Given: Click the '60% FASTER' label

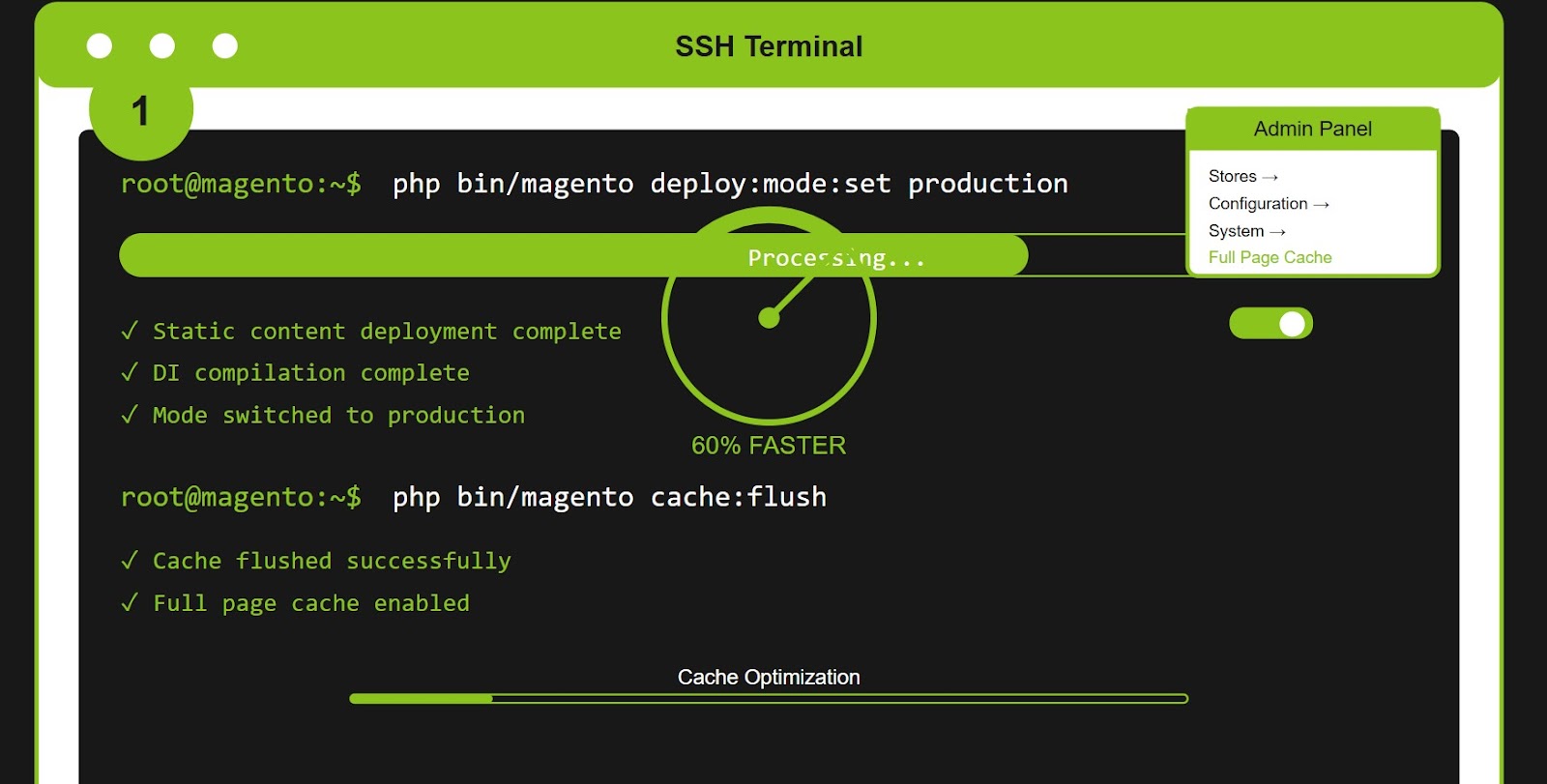Looking at the screenshot, I should click(x=769, y=446).
